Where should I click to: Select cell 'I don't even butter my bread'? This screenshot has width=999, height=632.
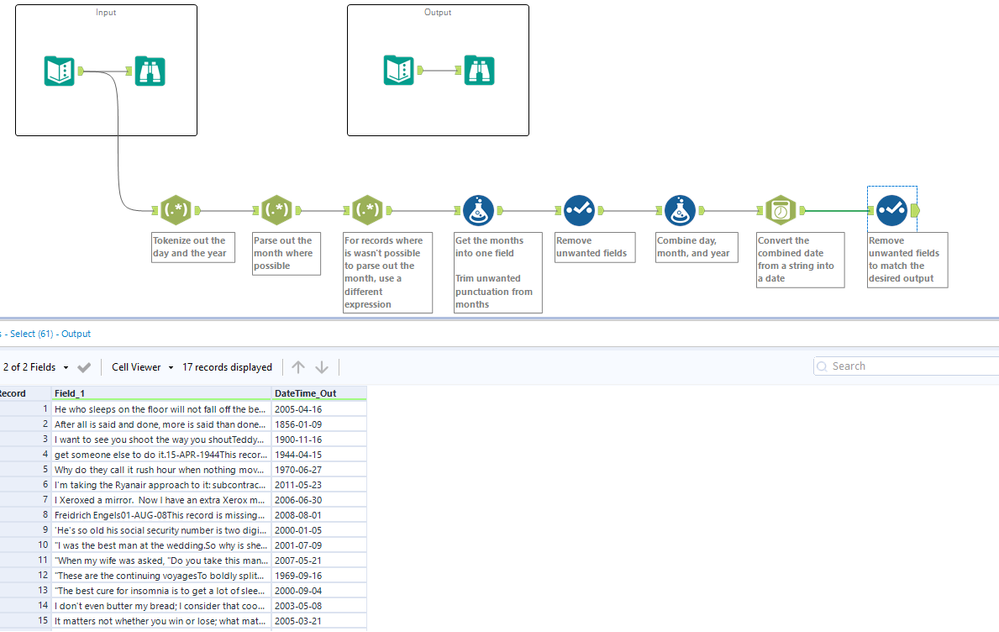161,606
